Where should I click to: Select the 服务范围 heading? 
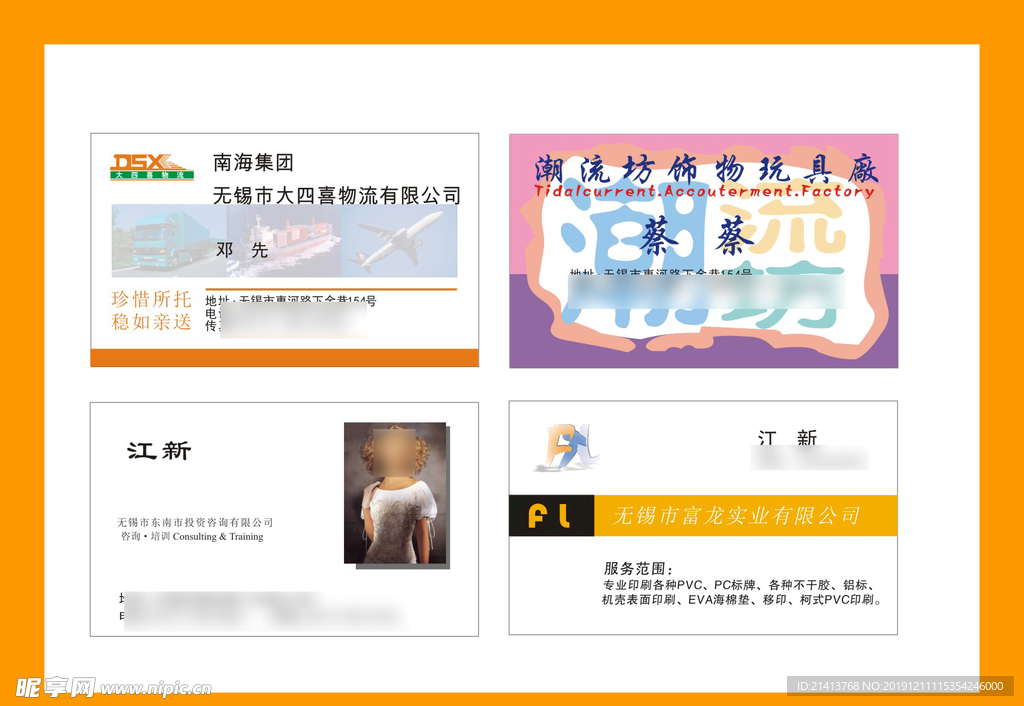[x=638, y=569]
